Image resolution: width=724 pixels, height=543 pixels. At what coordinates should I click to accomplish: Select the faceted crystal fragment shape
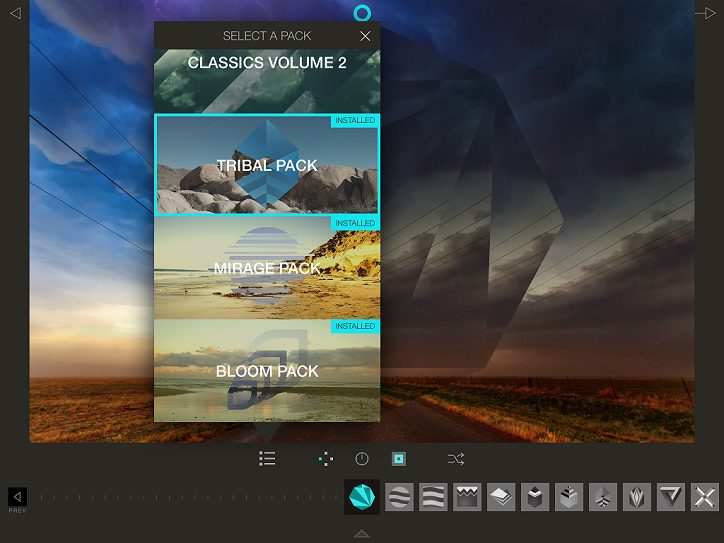637,497
